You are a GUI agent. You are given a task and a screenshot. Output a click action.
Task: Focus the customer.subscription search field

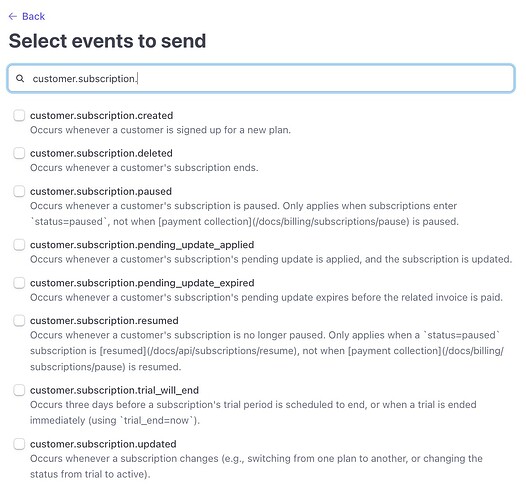(261, 78)
